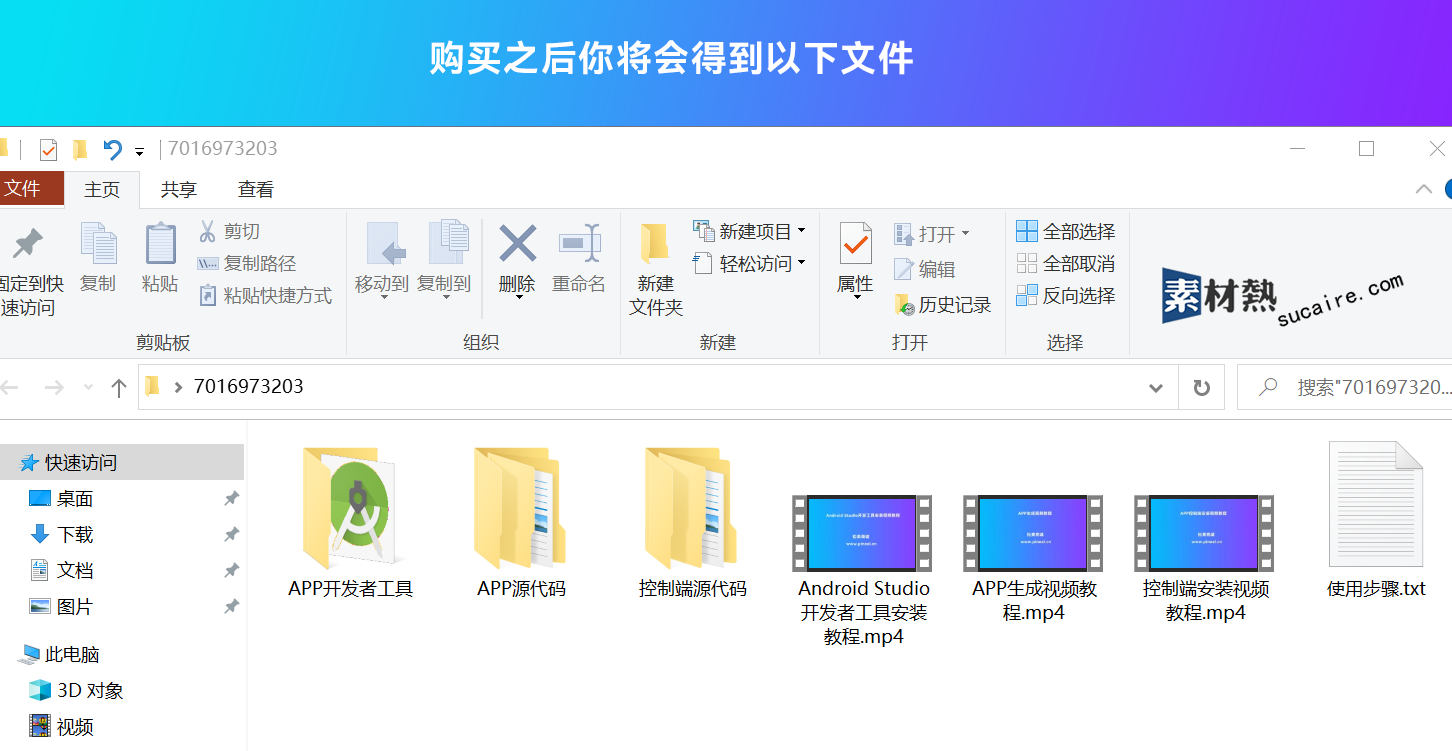Click the Delete (删除) X icon
This screenshot has height=751, width=1452.
point(517,243)
